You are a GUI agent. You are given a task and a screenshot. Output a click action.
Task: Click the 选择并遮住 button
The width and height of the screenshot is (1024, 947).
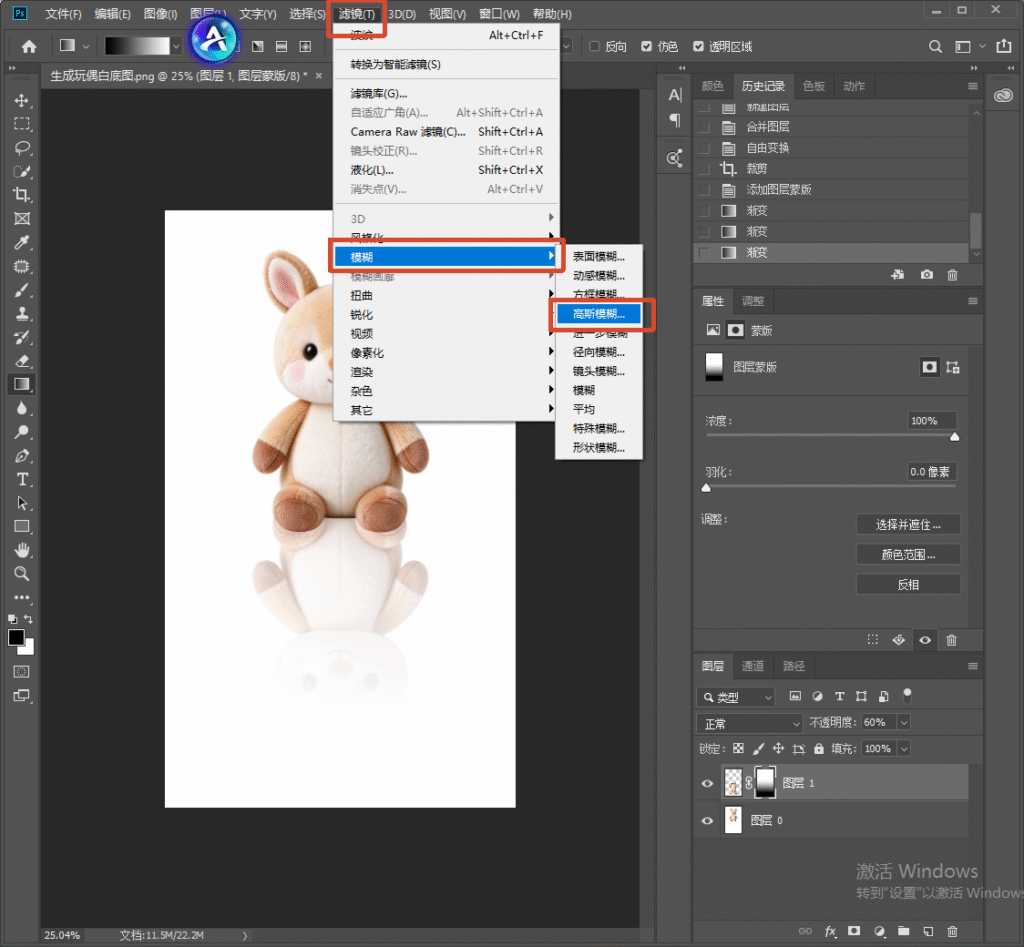pos(908,524)
